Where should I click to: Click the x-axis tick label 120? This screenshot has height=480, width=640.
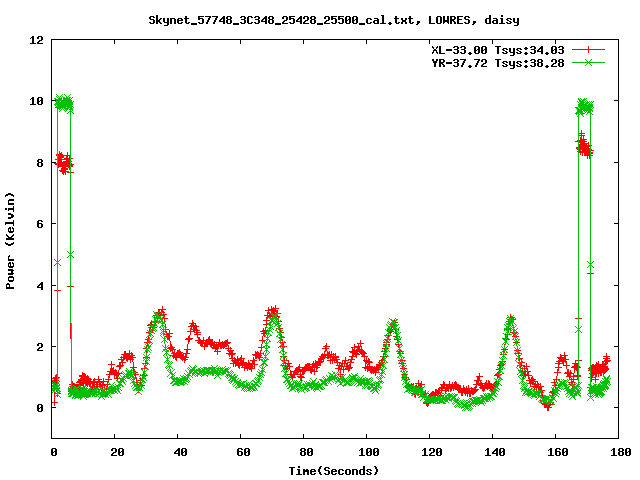click(432, 452)
